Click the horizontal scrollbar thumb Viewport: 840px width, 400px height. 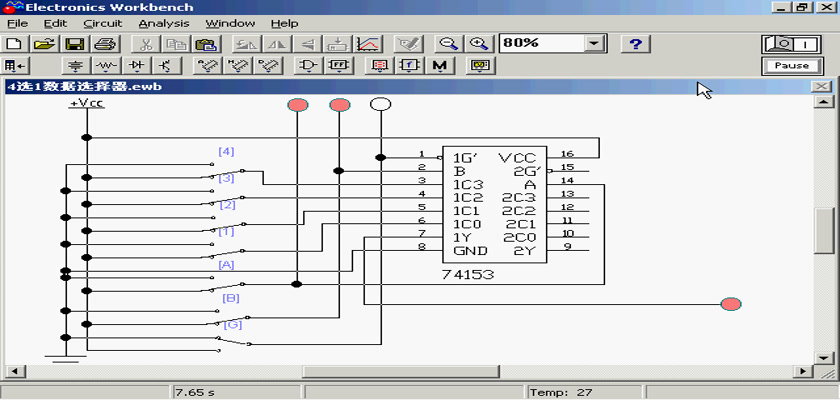tap(401, 371)
